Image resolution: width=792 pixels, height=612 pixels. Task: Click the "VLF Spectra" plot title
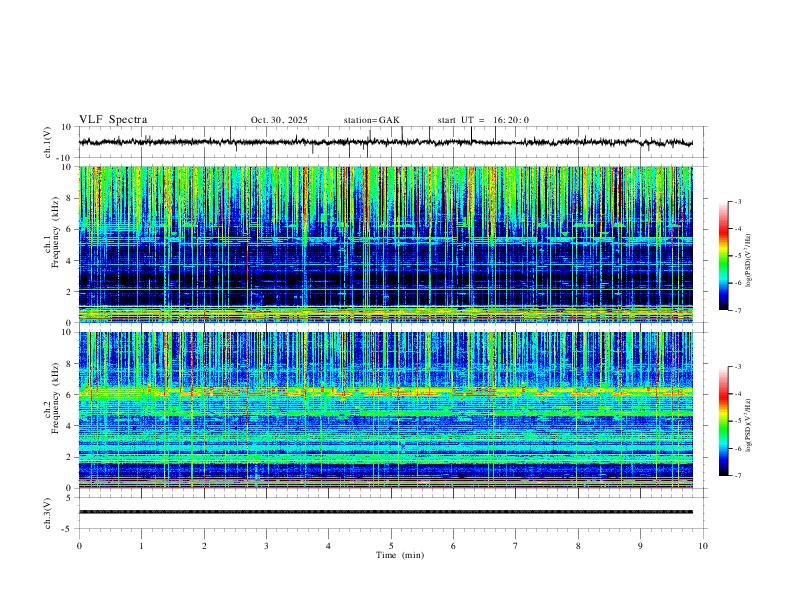pos(113,119)
